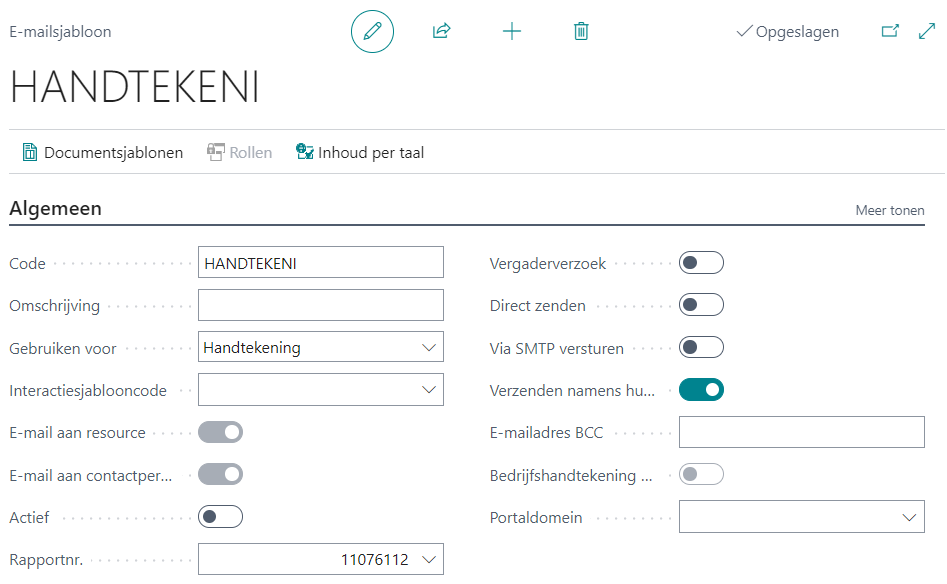Open the Interactiesjablooncode dropdown
Image resolution: width=947 pixels, height=584 pixels.
(429, 390)
